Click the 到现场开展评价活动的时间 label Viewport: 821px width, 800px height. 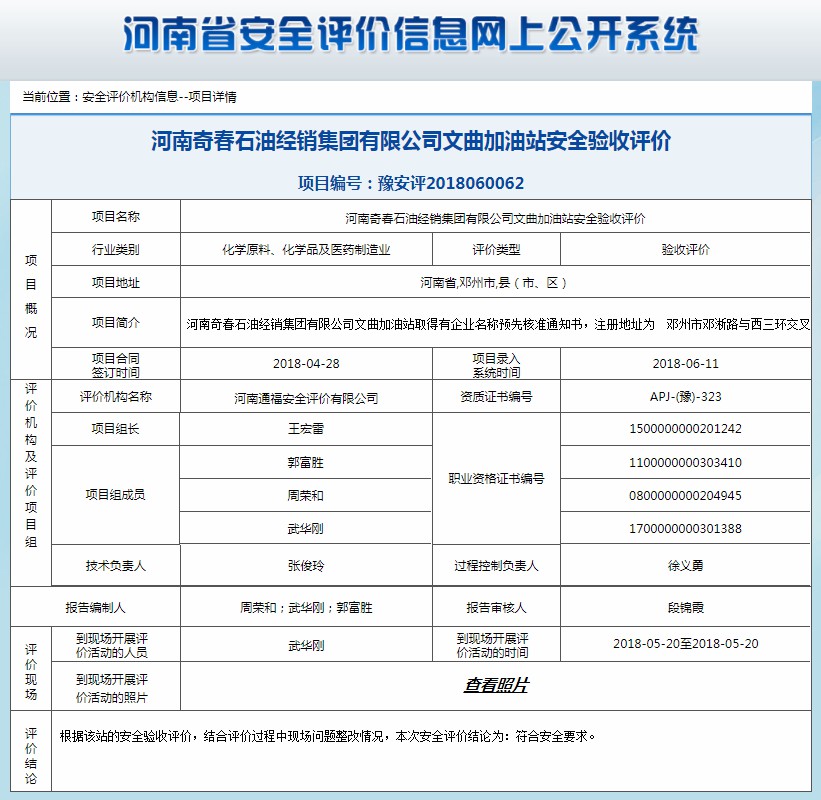coord(492,645)
